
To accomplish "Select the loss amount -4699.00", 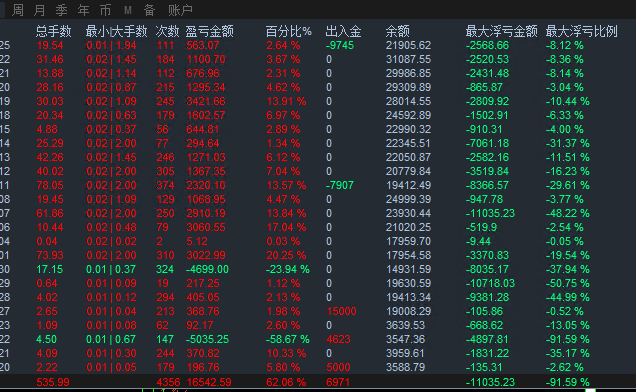I will pos(207,269).
